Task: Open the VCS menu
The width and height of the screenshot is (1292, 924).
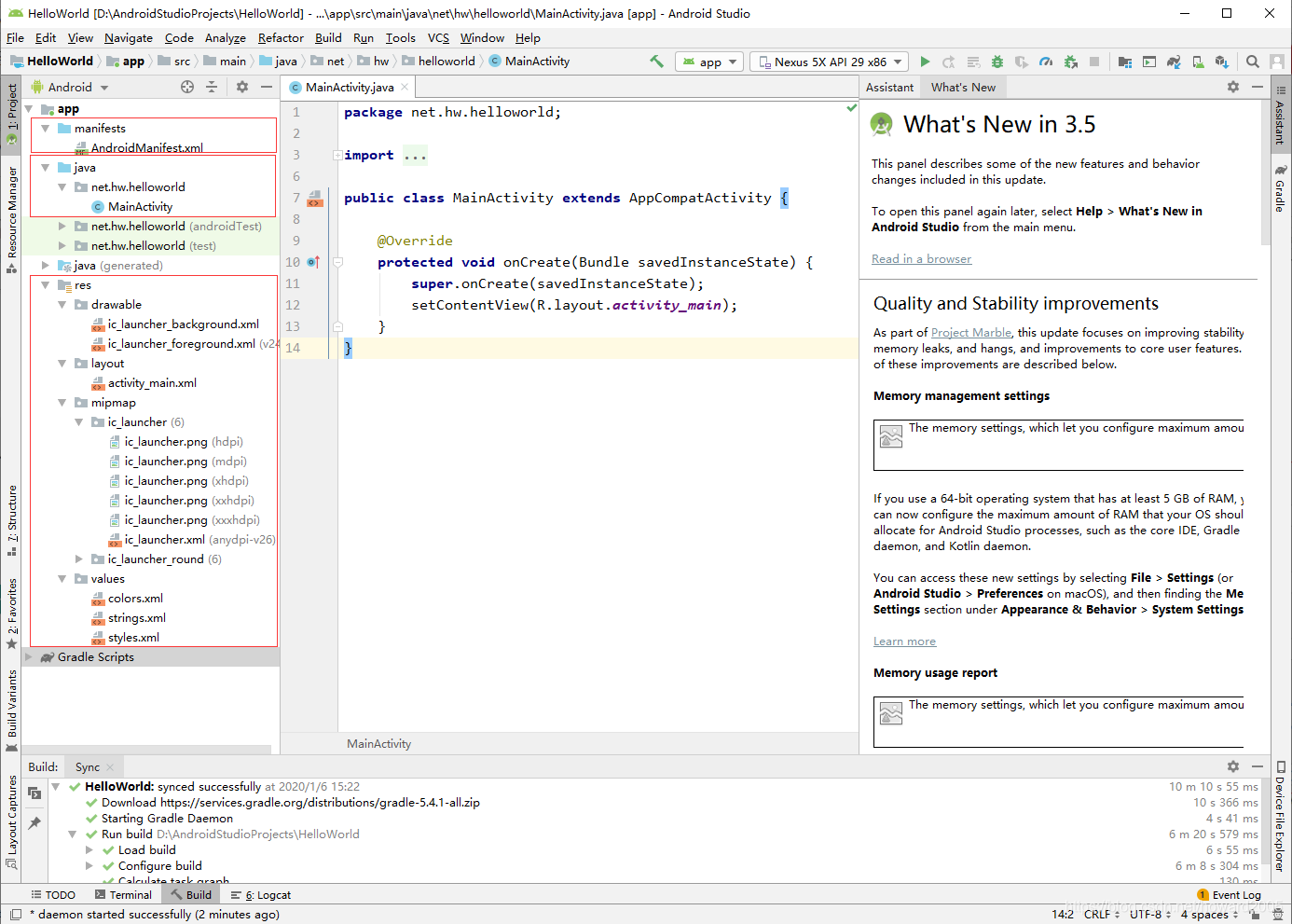Action: pos(438,38)
